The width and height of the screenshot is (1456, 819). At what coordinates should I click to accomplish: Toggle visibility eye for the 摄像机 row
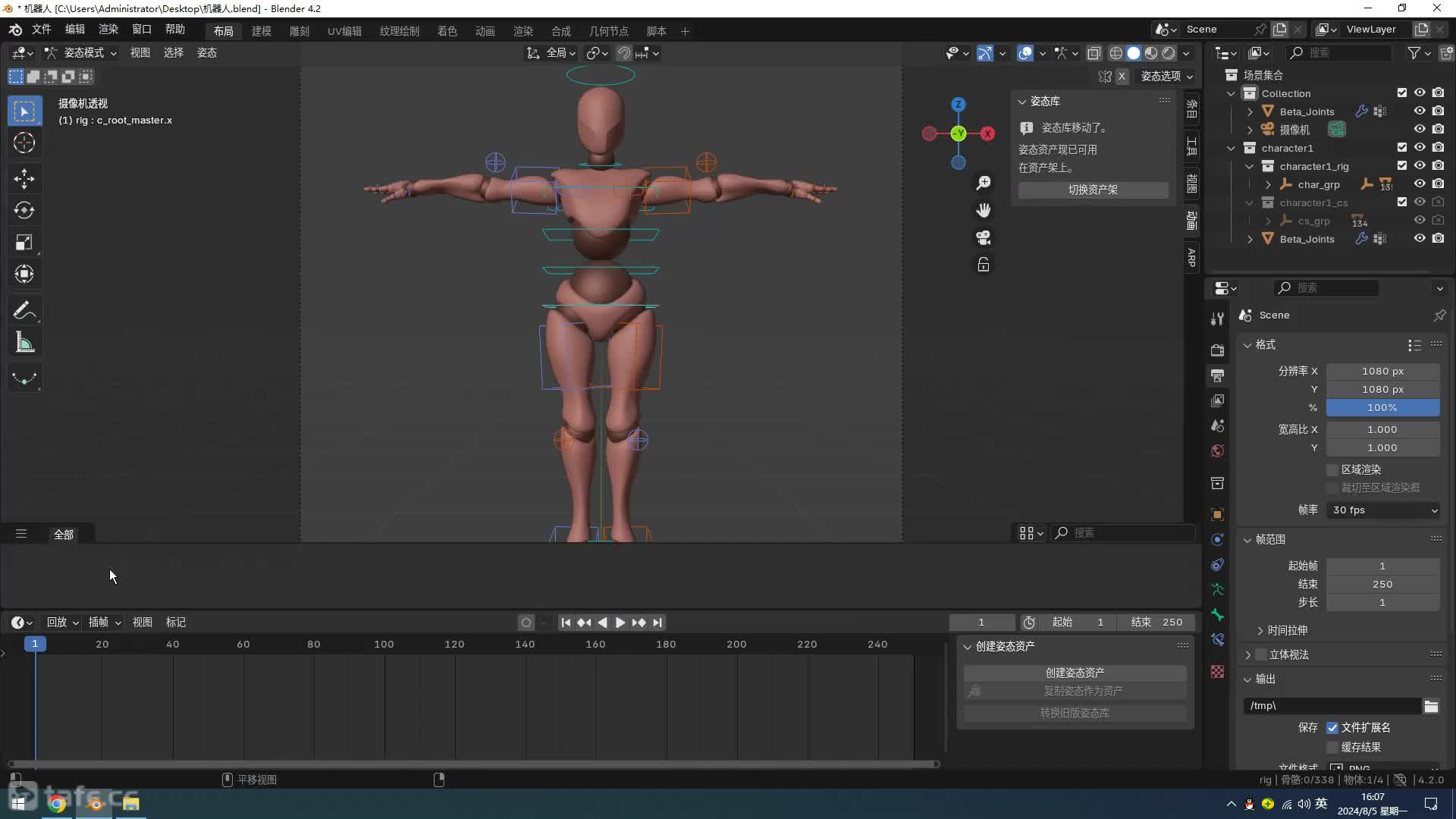pyautogui.click(x=1420, y=130)
